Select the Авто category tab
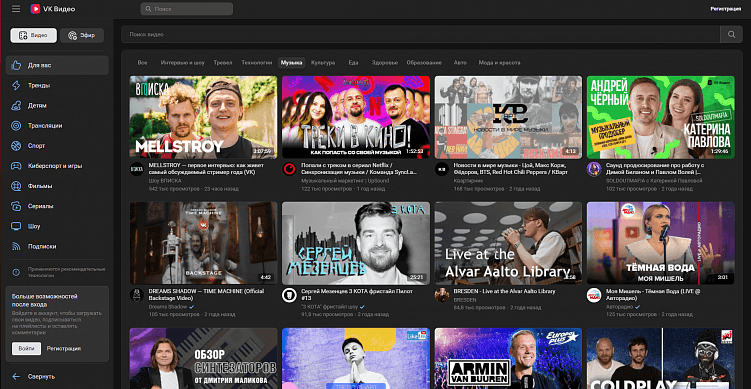The width and height of the screenshot is (751, 389). (460, 63)
